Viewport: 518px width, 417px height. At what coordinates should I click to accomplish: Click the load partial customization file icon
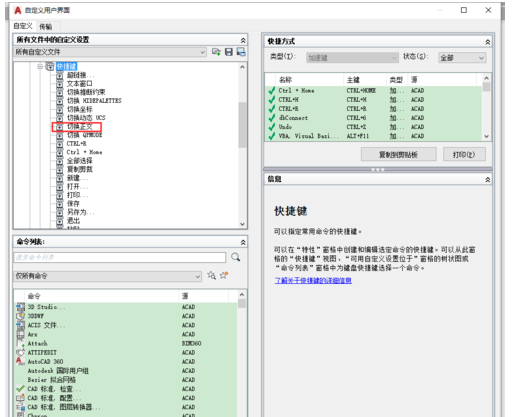click(216, 52)
